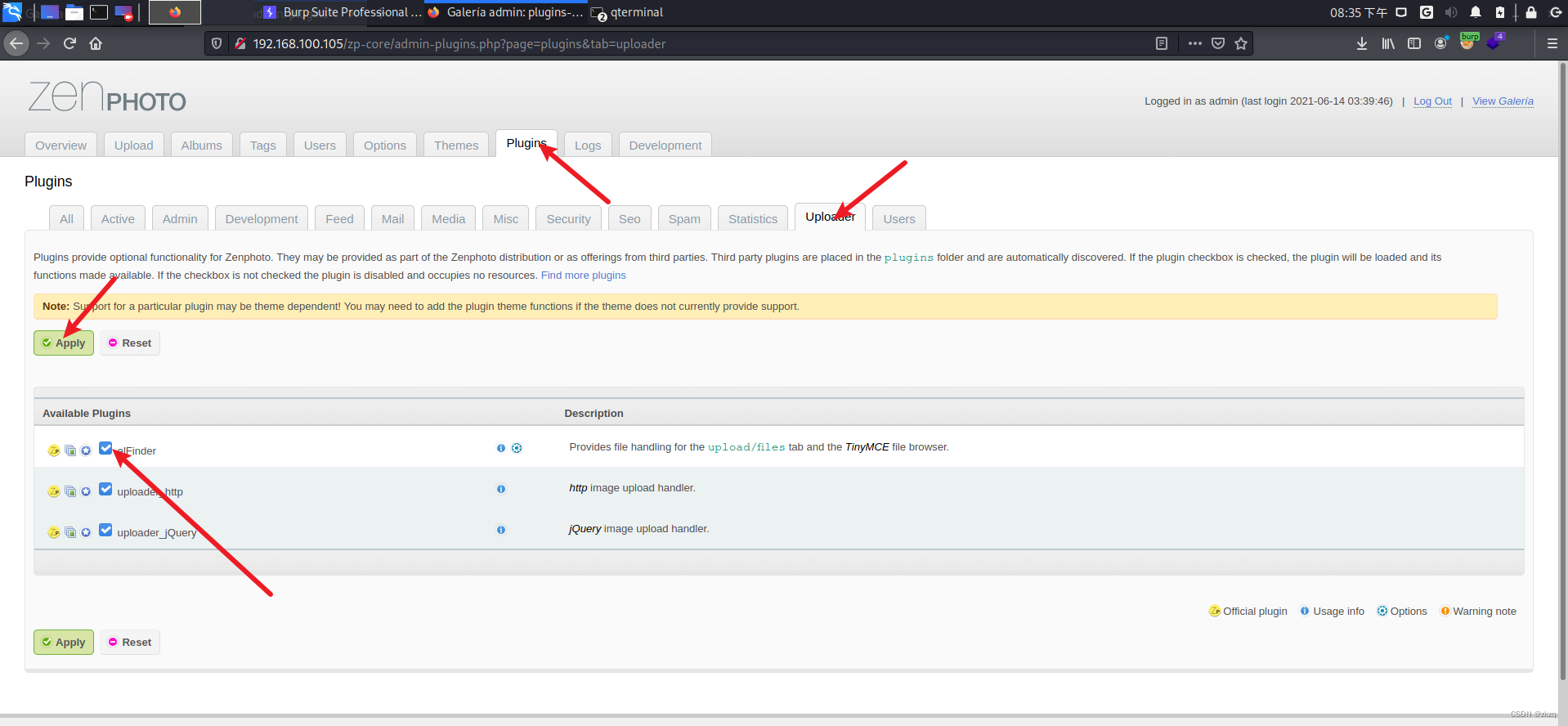Click the star feature icon in uploader_http row

click(86, 491)
